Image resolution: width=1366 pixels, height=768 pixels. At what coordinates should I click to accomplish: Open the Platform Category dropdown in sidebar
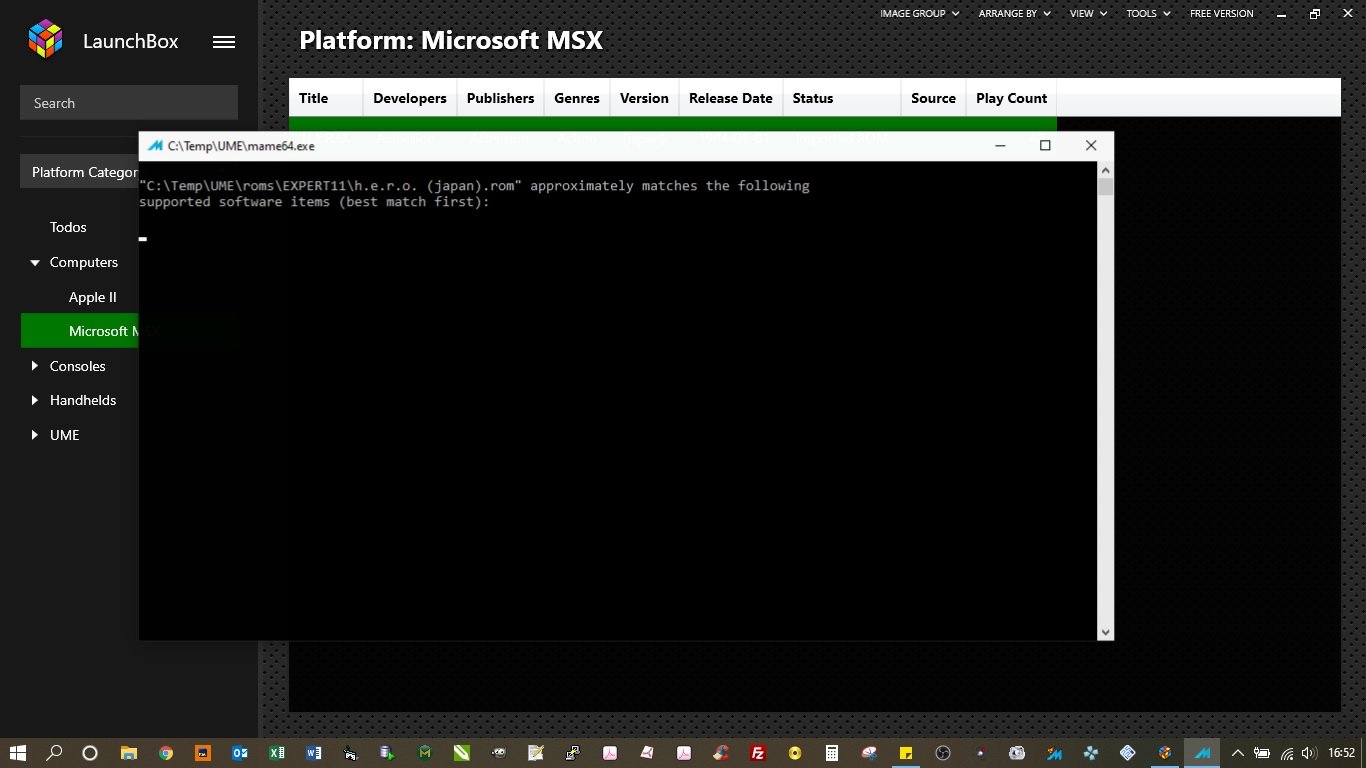tap(80, 172)
